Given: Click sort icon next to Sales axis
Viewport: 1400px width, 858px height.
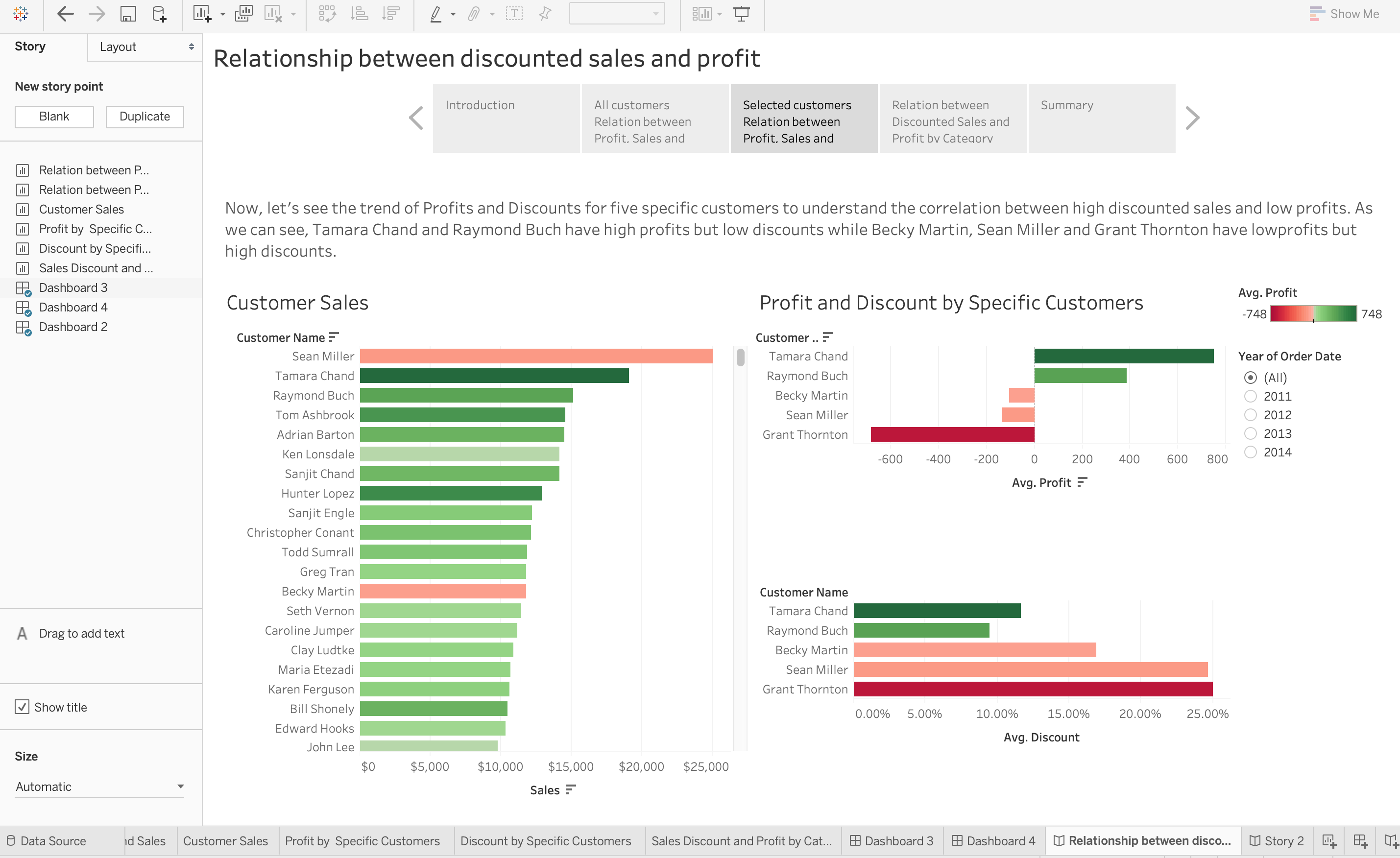Looking at the screenshot, I should coord(571,789).
